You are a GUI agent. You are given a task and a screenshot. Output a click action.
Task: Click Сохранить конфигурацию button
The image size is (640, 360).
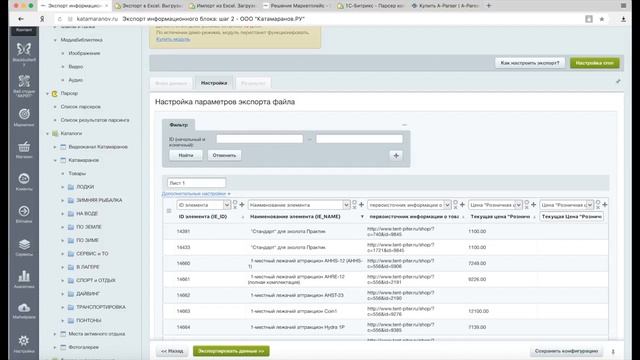pyautogui.click(x=566, y=351)
